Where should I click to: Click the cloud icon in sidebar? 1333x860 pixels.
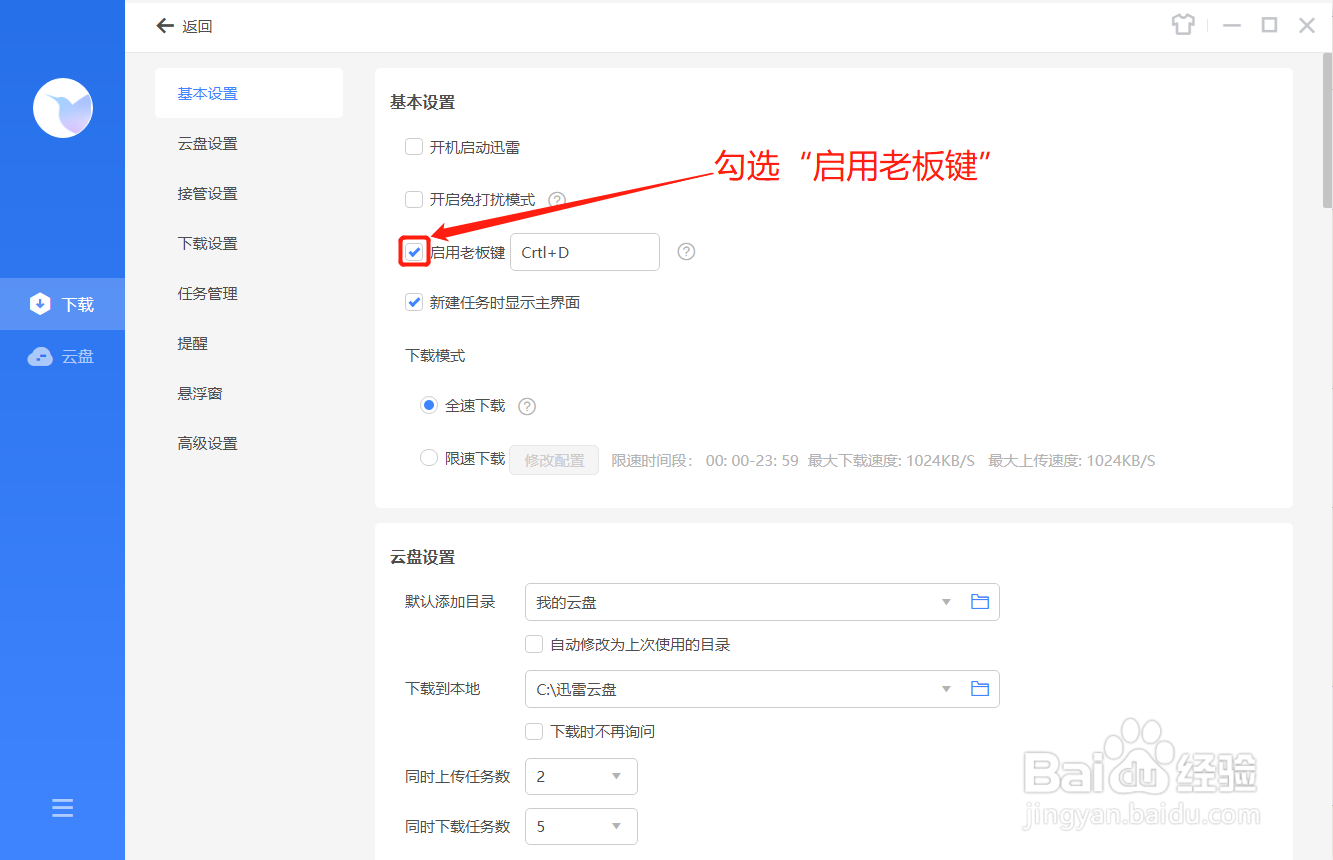click(40, 356)
